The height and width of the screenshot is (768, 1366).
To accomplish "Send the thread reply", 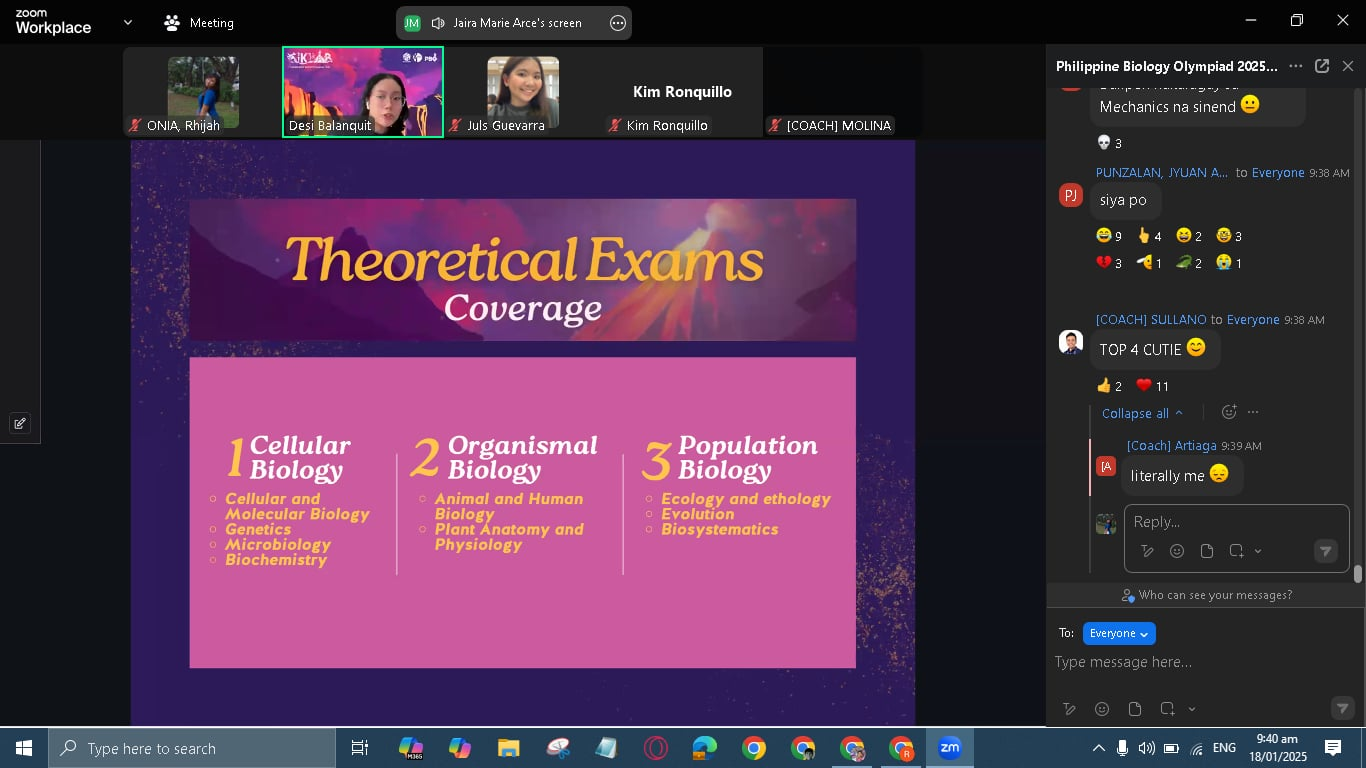I will pyautogui.click(x=1326, y=551).
